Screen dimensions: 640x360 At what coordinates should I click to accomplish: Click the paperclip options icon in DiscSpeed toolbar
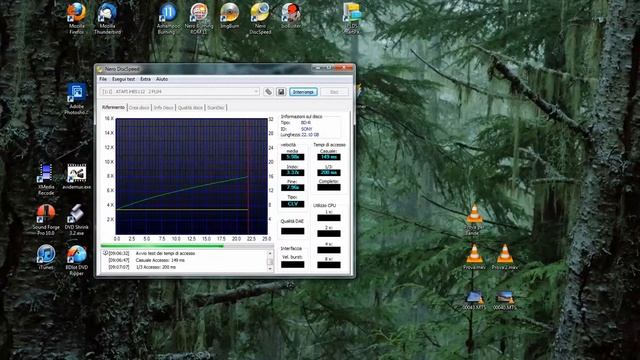268,92
